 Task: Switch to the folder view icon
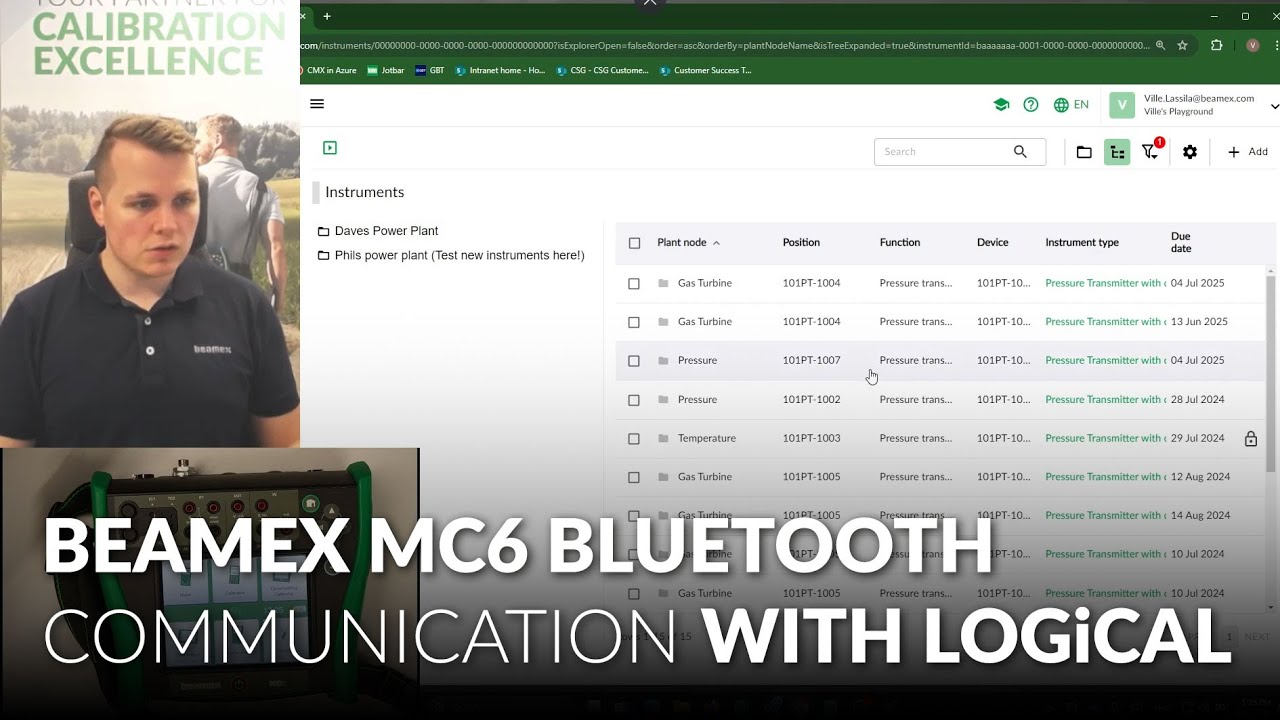coord(1084,152)
